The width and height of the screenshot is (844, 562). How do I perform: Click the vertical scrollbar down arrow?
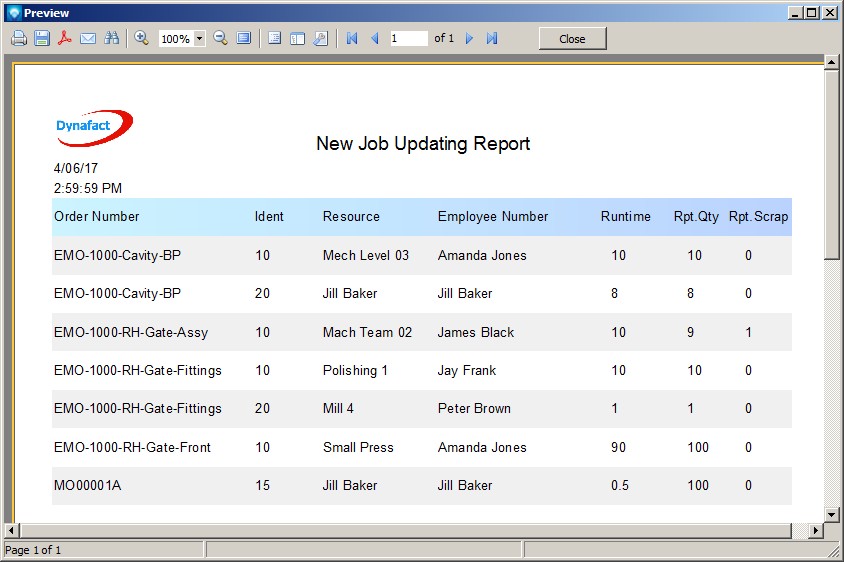[x=831, y=514]
